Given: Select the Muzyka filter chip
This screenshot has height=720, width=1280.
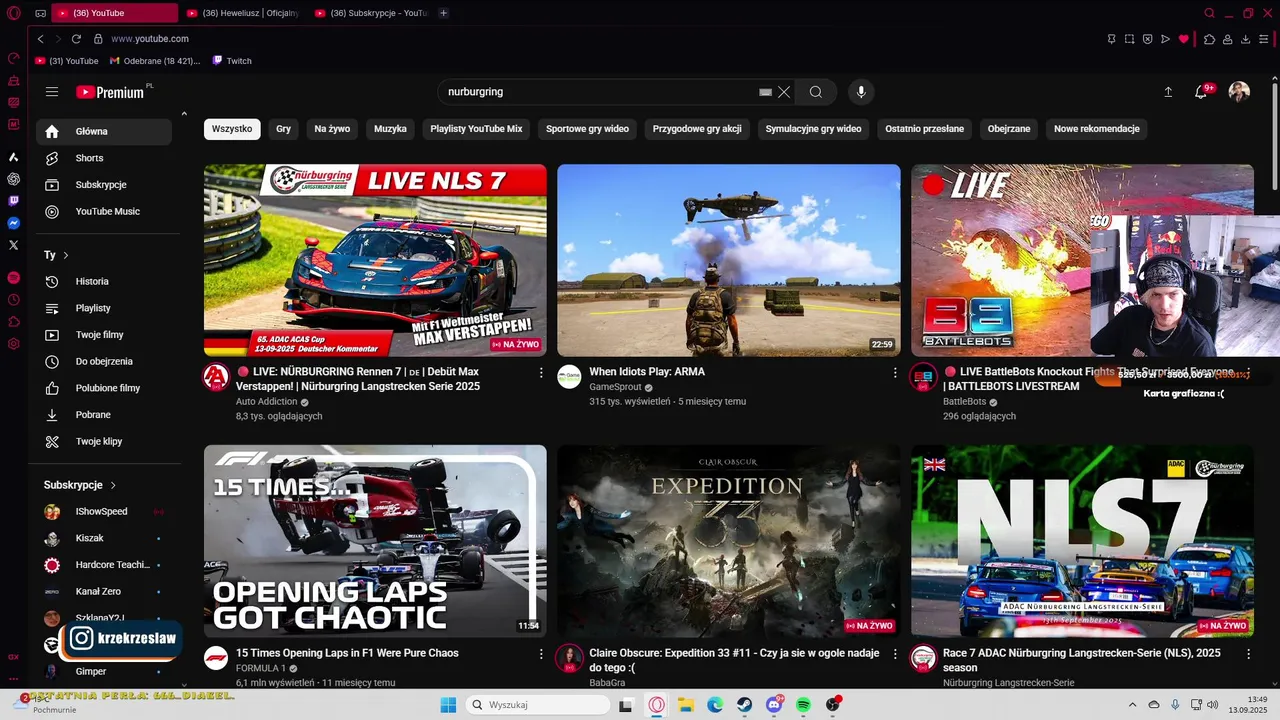Looking at the screenshot, I should [x=390, y=129].
